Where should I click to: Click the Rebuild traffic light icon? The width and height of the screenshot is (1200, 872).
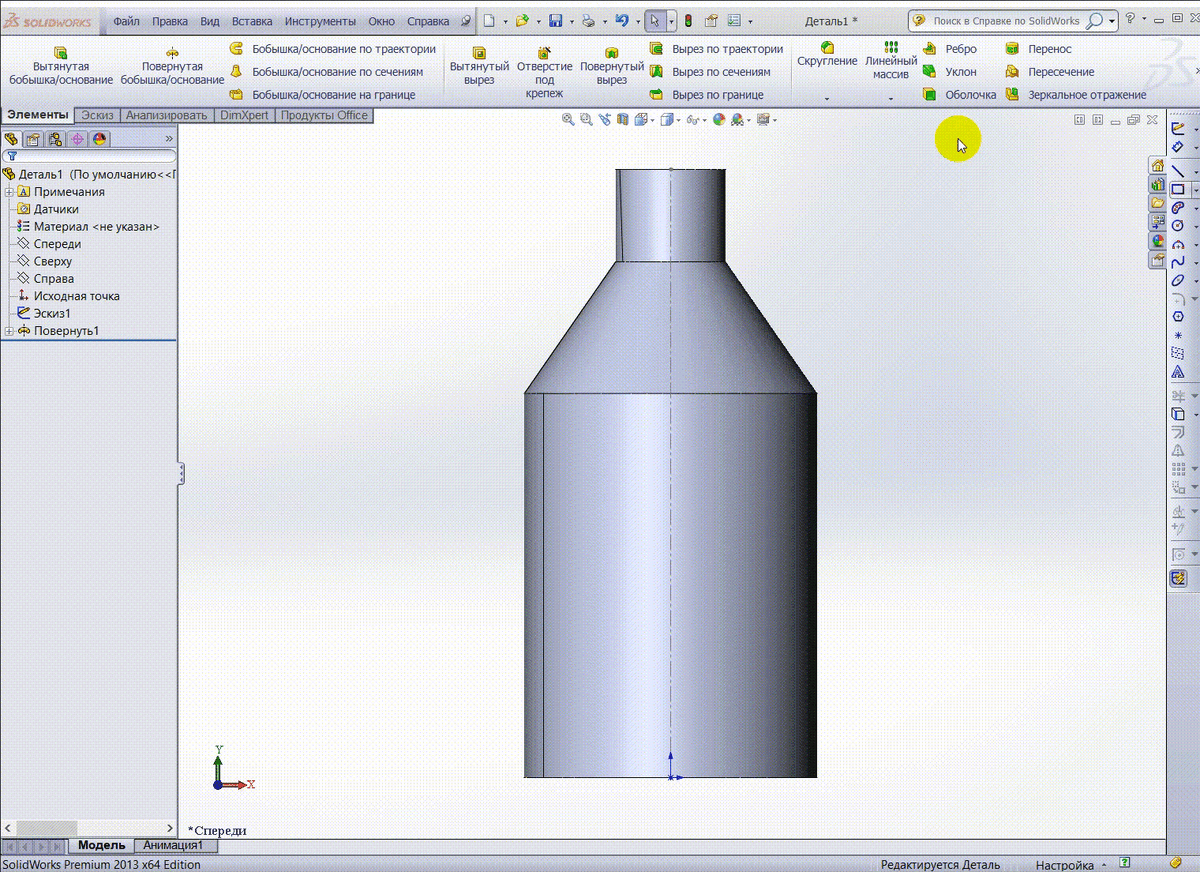[689, 20]
